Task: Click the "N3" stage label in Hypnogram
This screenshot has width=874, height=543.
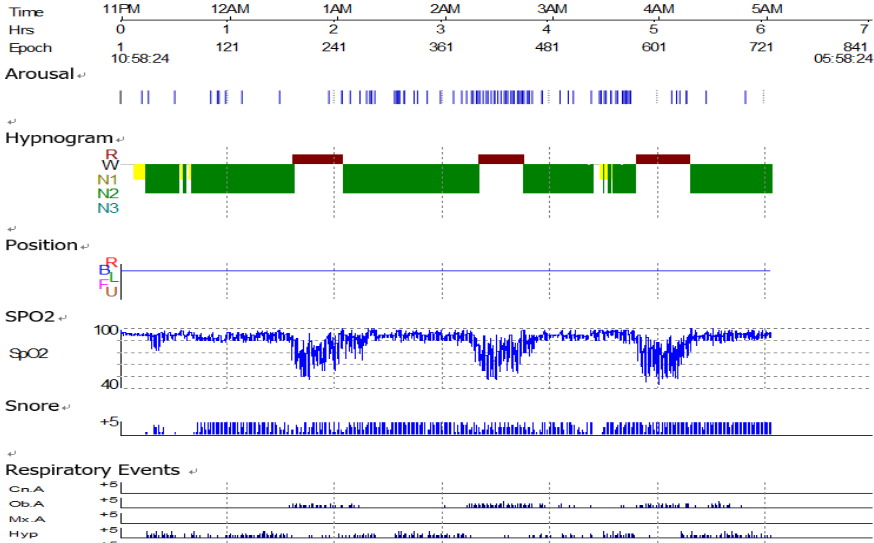Action: click(x=108, y=208)
